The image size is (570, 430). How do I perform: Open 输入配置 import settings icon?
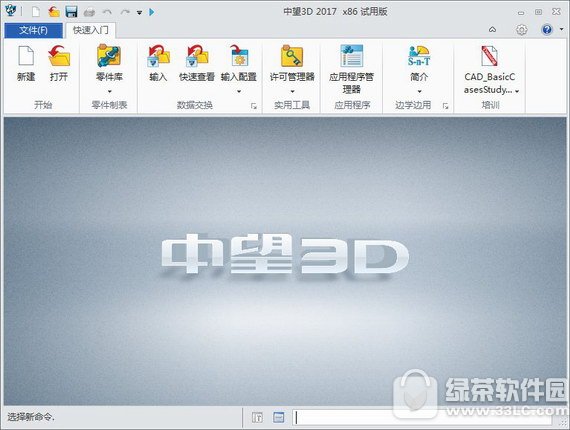click(x=239, y=56)
